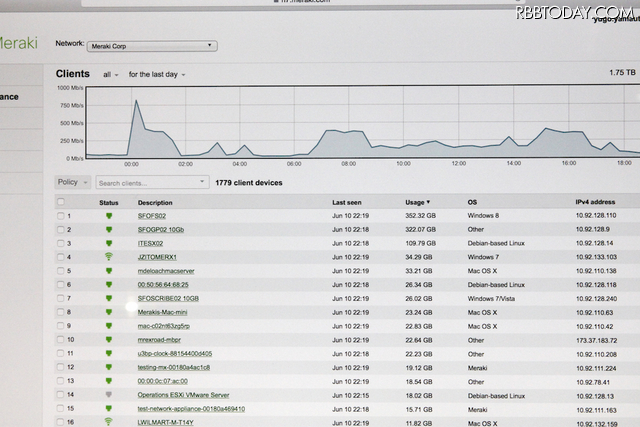Click the traffic peak near 00:00 on the graph
The width and height of the screenshot is (640, 427).
pyautogui.click(x=136, y=100)
